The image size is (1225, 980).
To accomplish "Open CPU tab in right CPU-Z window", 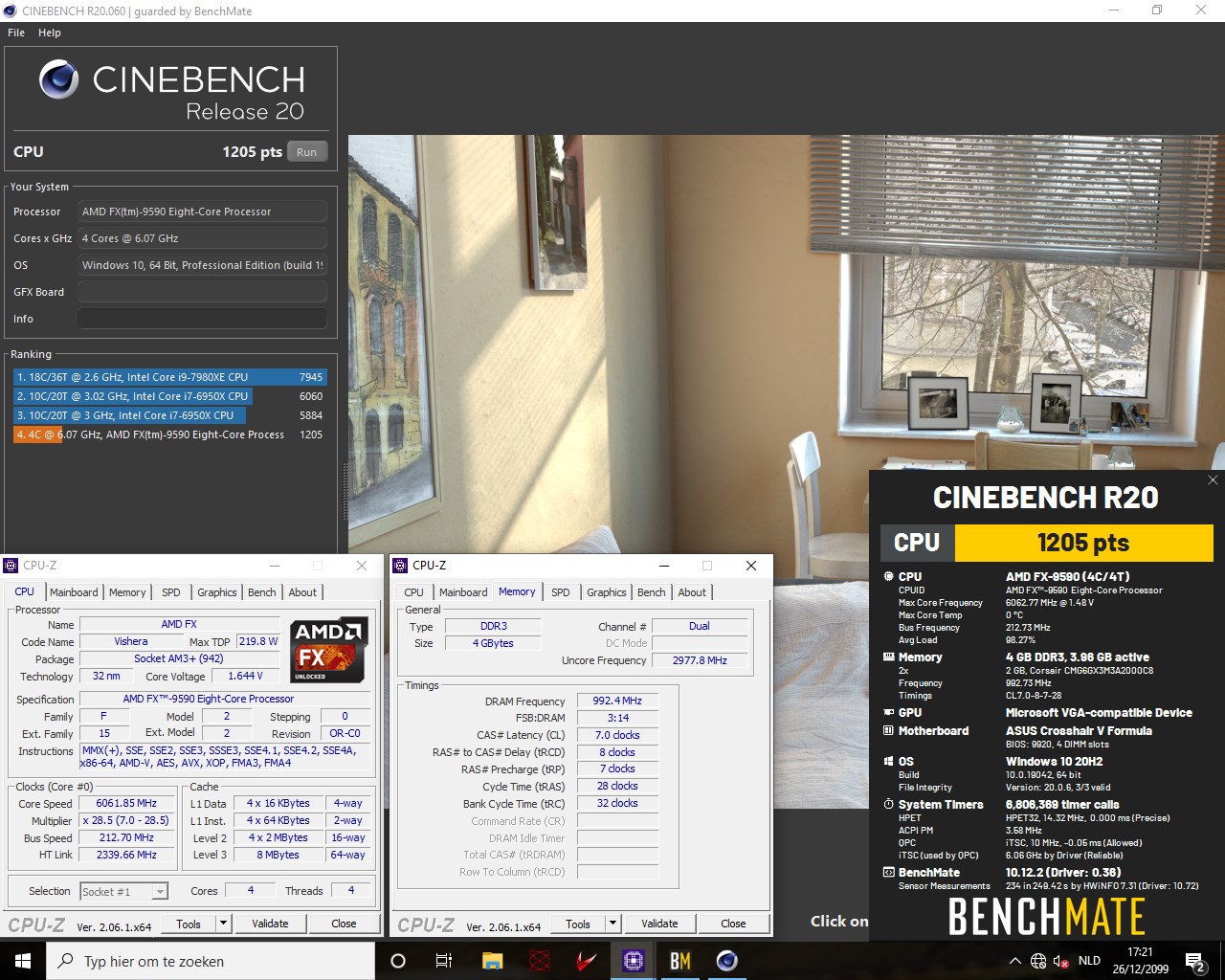I will [x=414, y=592].
